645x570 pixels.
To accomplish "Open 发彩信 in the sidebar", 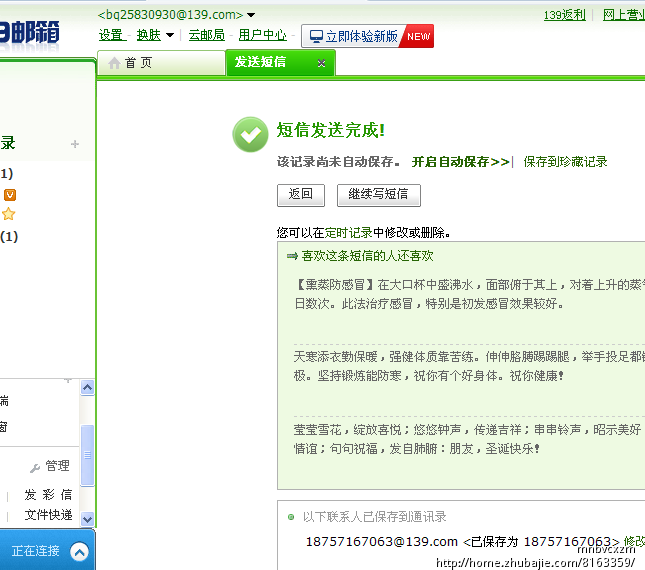I will coord(49,494).
